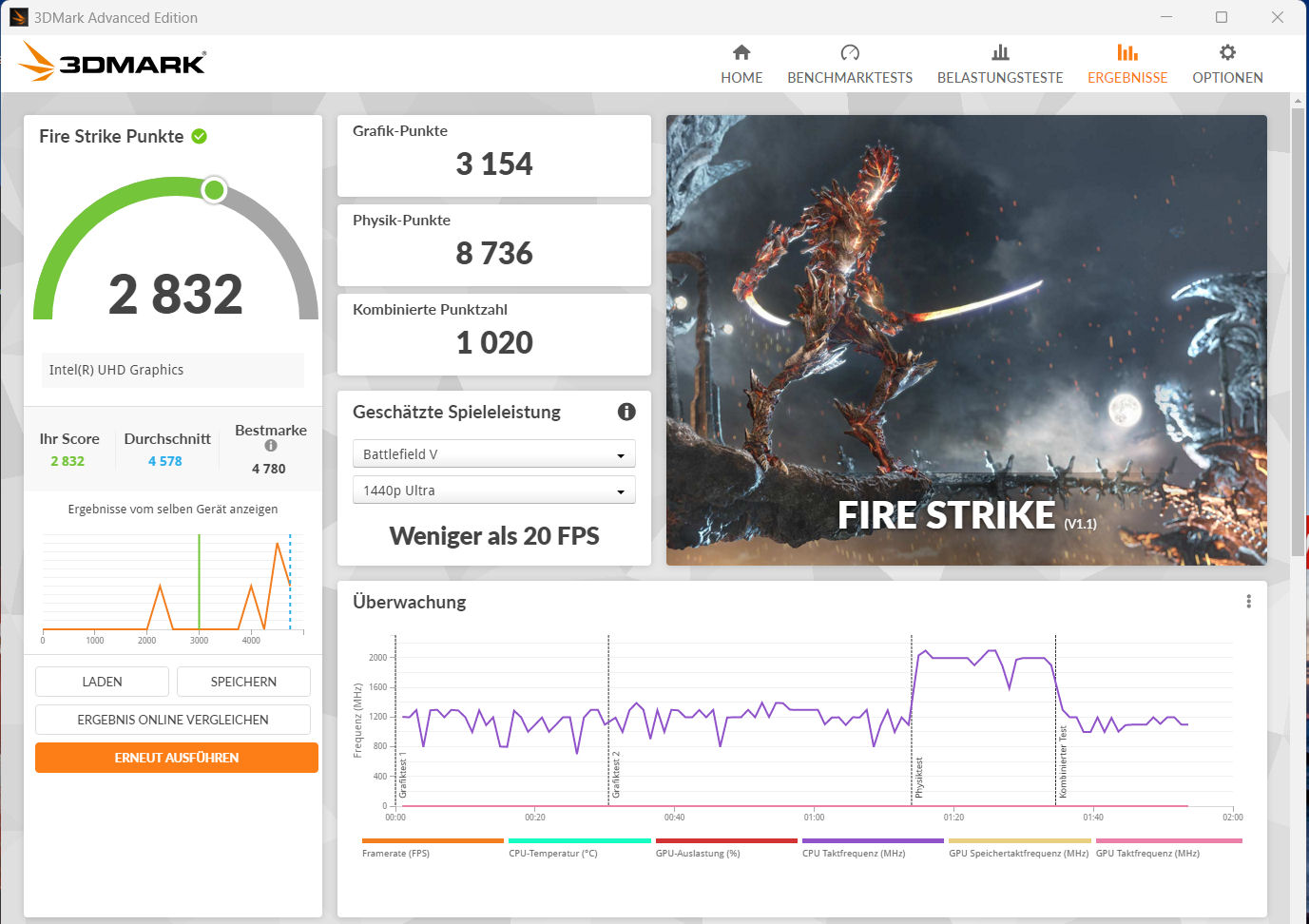Click the Optionen gear icon
The width and height of the screenshot is (1309, 924).
click(x=1227, y=52)
